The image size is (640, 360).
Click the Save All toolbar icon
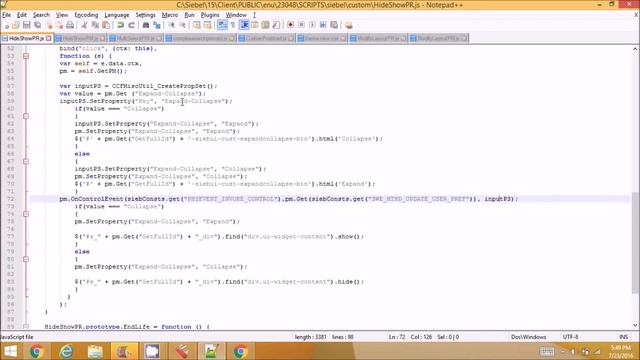(37, 25)
